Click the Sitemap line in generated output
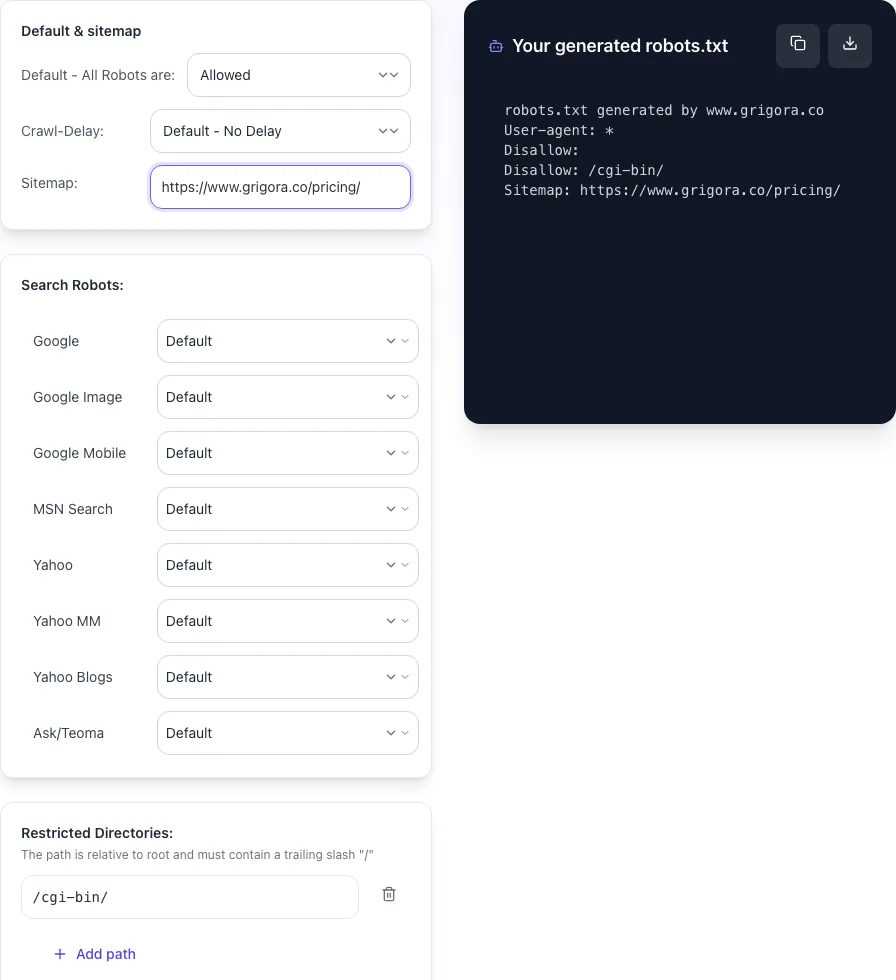Viewport: 896px width, 980px height. [672, 190]
